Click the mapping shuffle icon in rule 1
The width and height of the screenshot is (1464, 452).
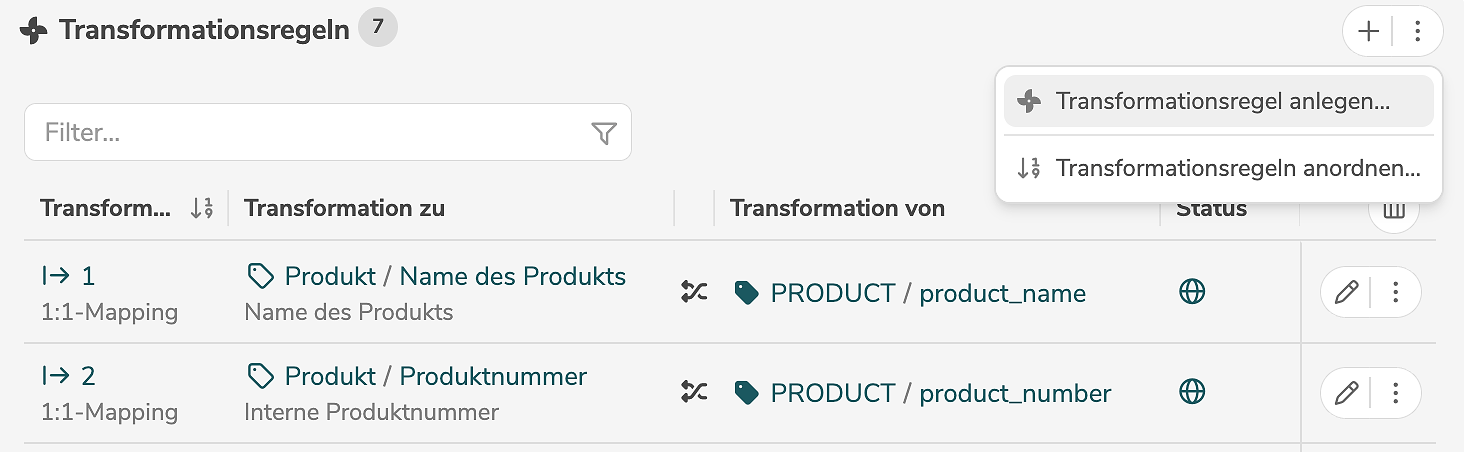694,291
